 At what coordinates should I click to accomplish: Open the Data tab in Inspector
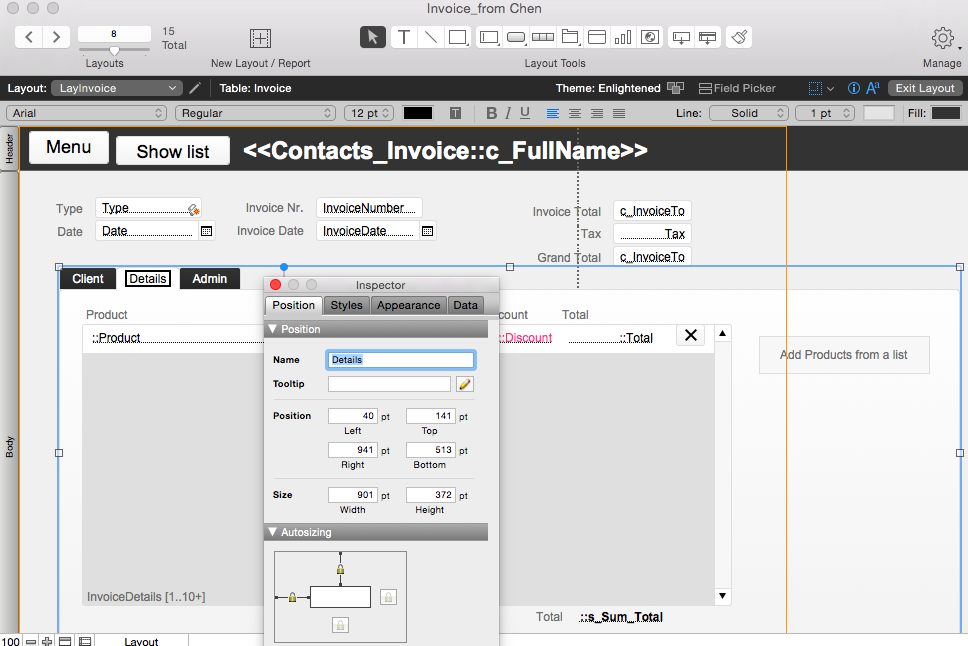tap(465, 305)
